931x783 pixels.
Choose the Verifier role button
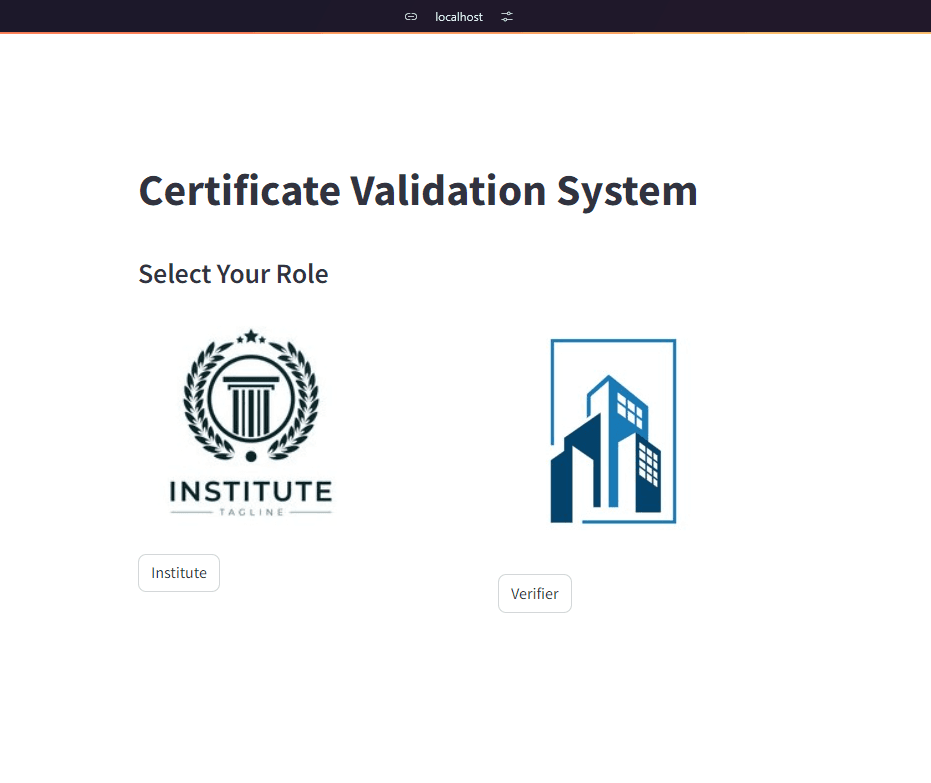pyautogui.click(x=534, y=593)
